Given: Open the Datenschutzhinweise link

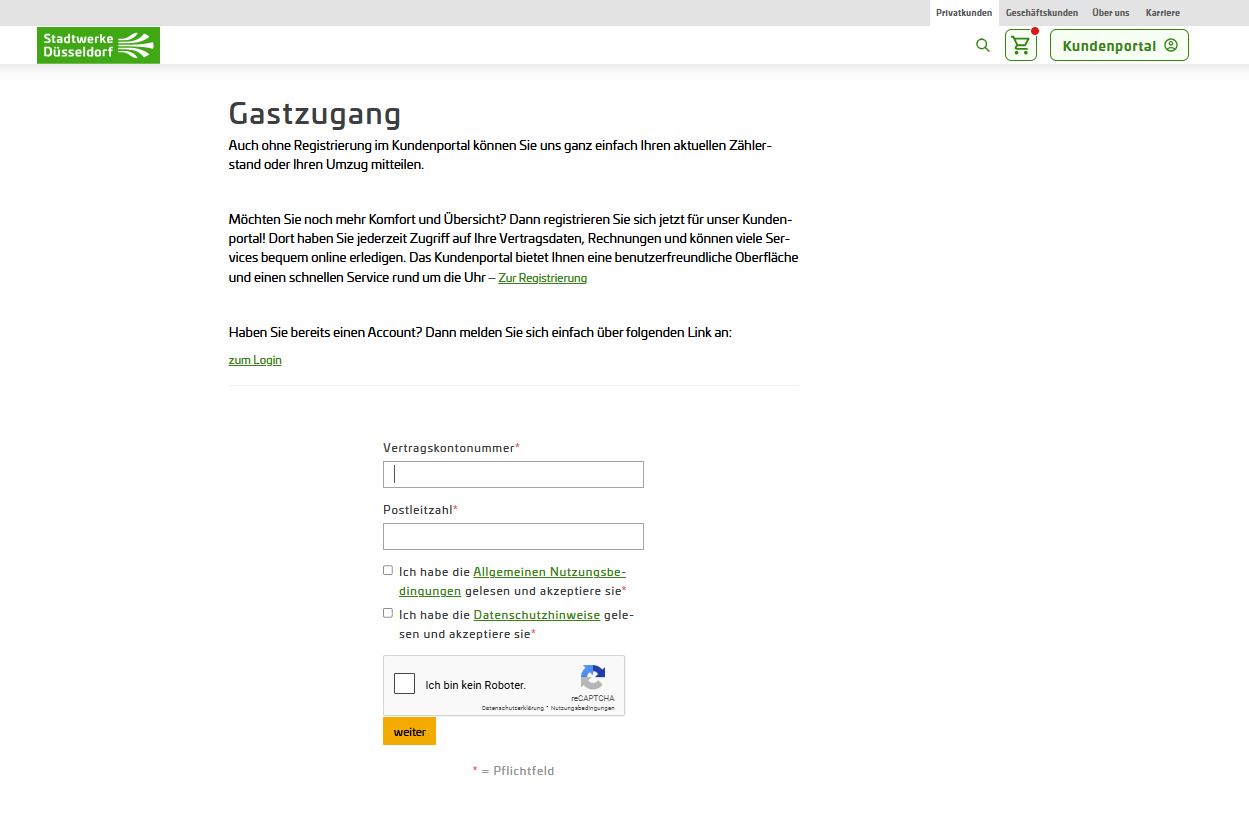Looking at the screenshot, I should coord(537,614).
